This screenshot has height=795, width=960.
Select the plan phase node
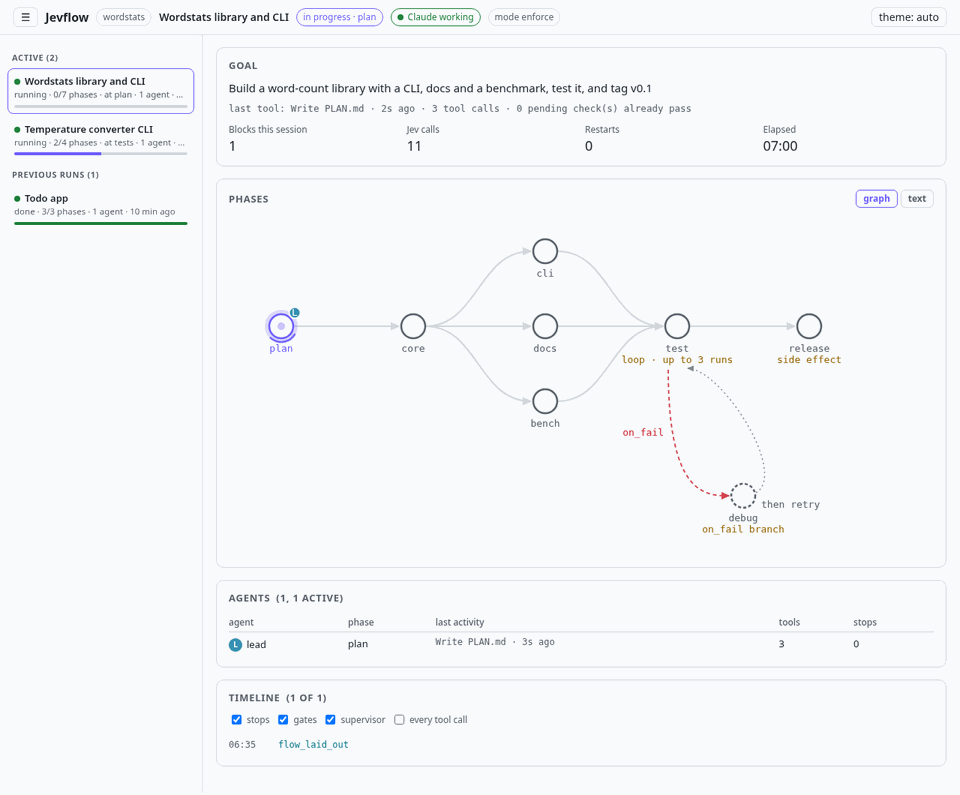pyautogui.click(x=281, y=326)
